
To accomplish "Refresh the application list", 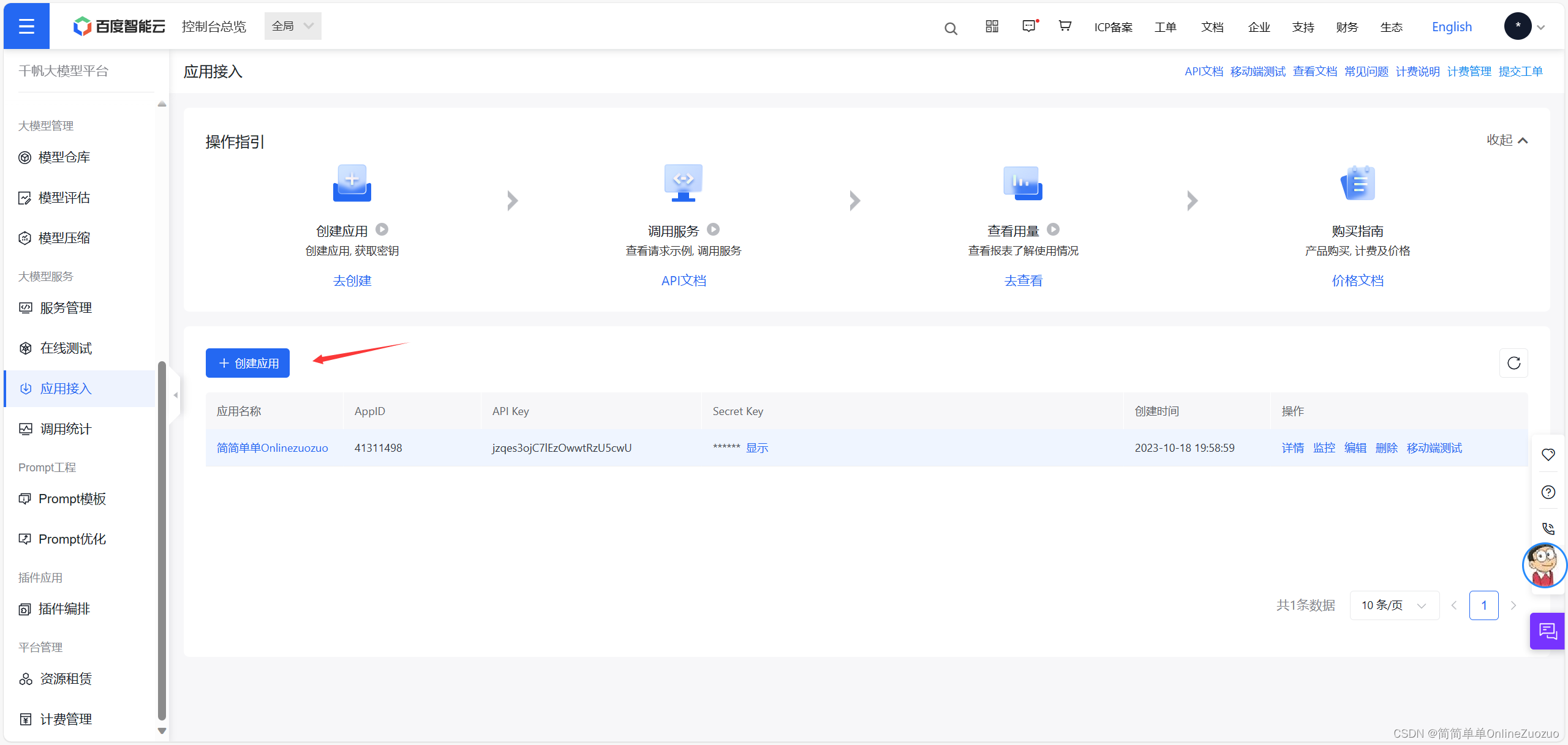I will (1514, 363).
